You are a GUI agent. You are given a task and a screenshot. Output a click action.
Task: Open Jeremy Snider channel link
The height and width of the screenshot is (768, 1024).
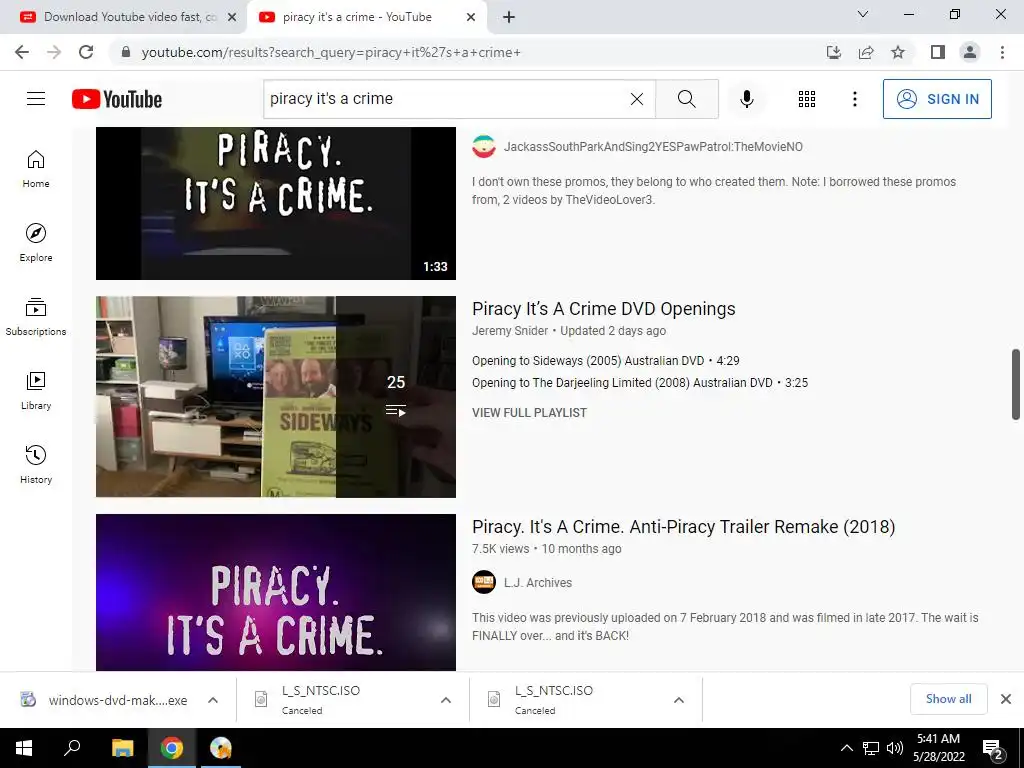[510, 330]
